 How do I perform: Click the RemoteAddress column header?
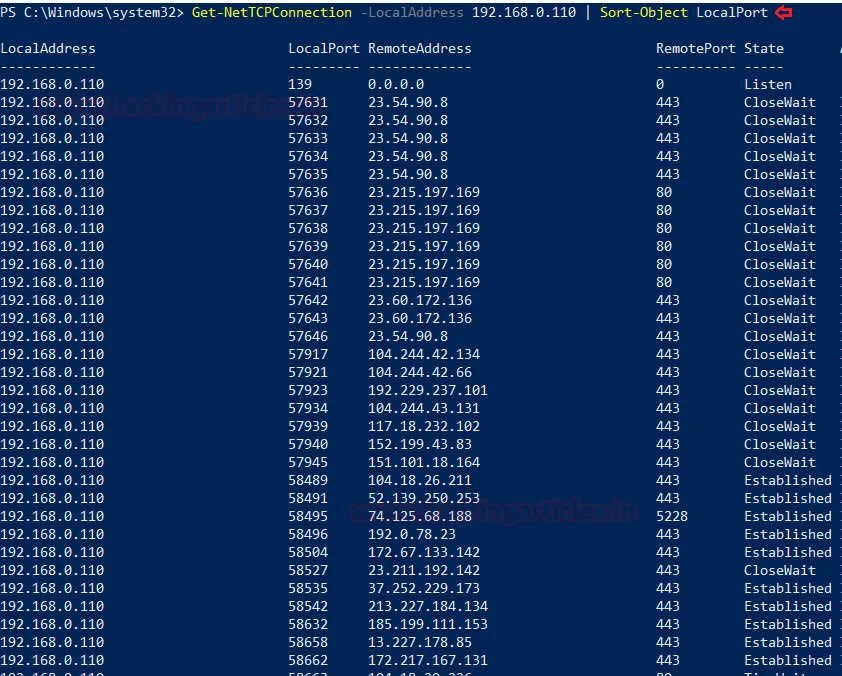pyautogui.click(x=420, y=48)
